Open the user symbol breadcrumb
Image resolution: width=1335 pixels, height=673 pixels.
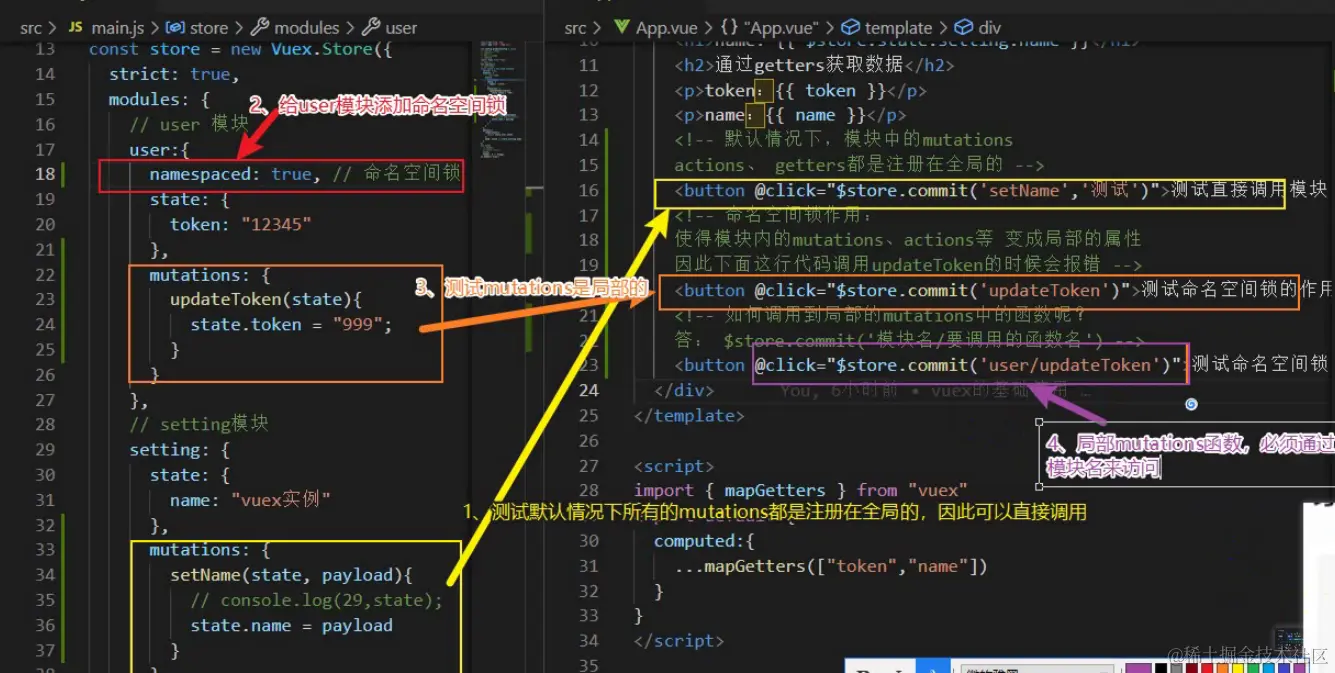[x=390, y=28]
